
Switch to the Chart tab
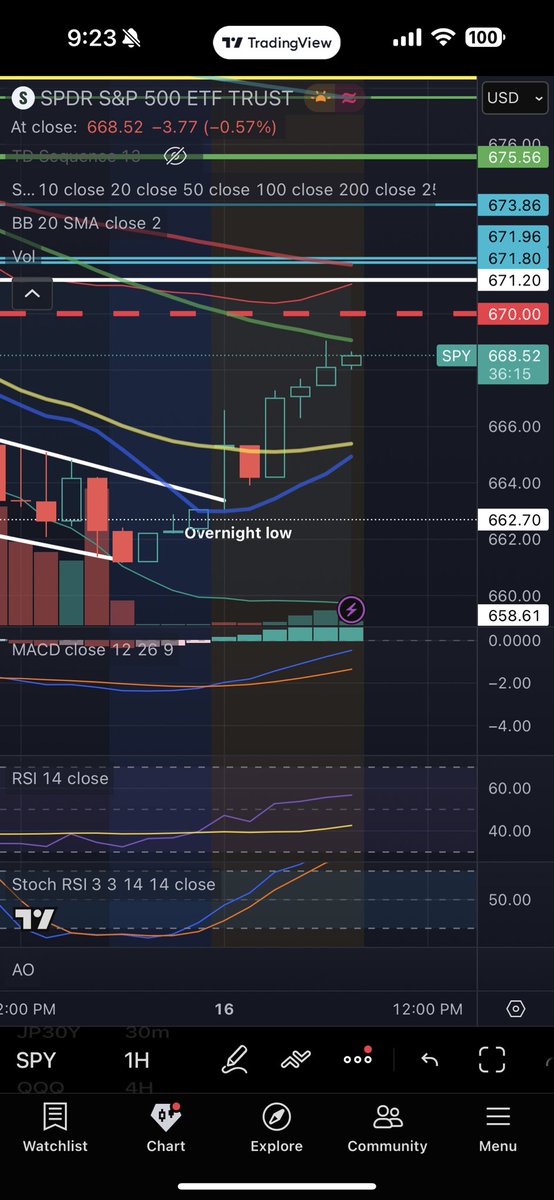click(x=166, y=1128)
